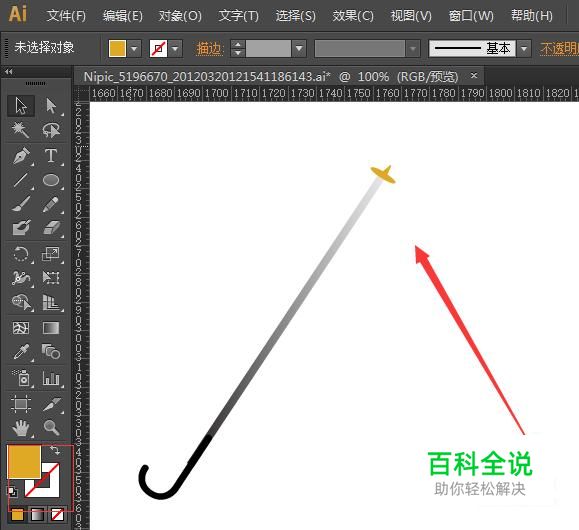Switch to Color fill mode button

[x=17, y=514]
